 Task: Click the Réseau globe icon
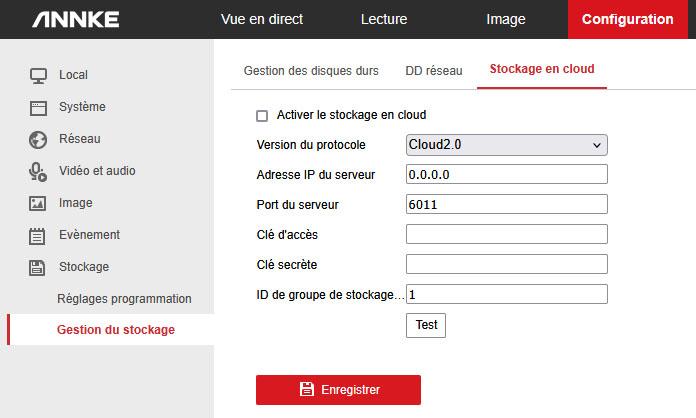pos(38,139)
